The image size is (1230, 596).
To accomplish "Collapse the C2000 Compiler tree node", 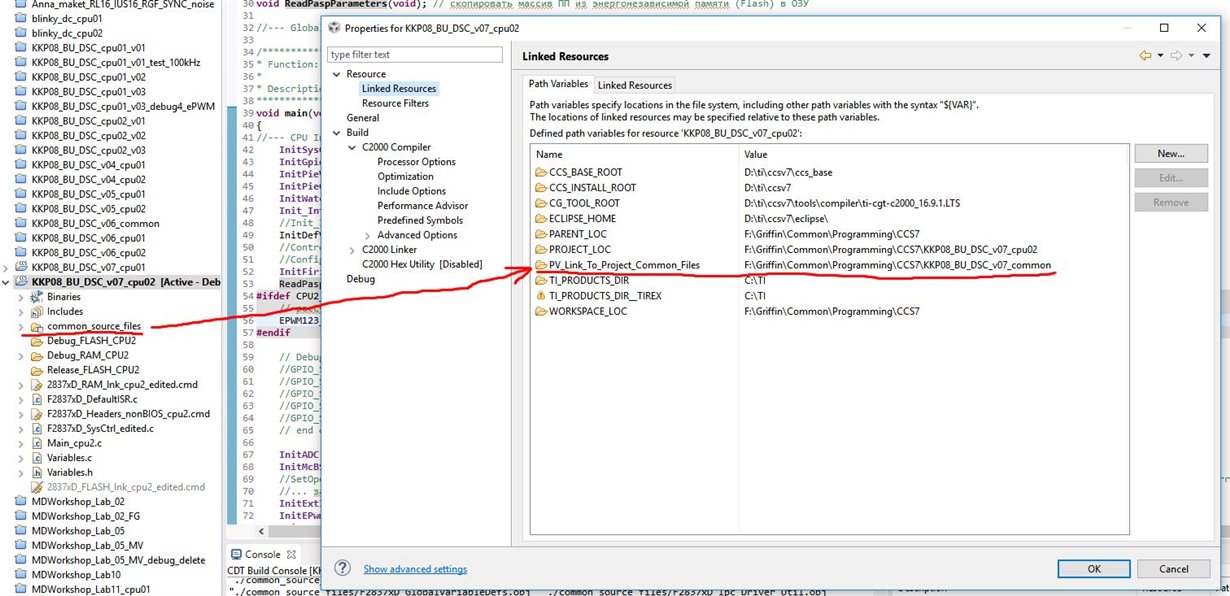I will [352, 147].
